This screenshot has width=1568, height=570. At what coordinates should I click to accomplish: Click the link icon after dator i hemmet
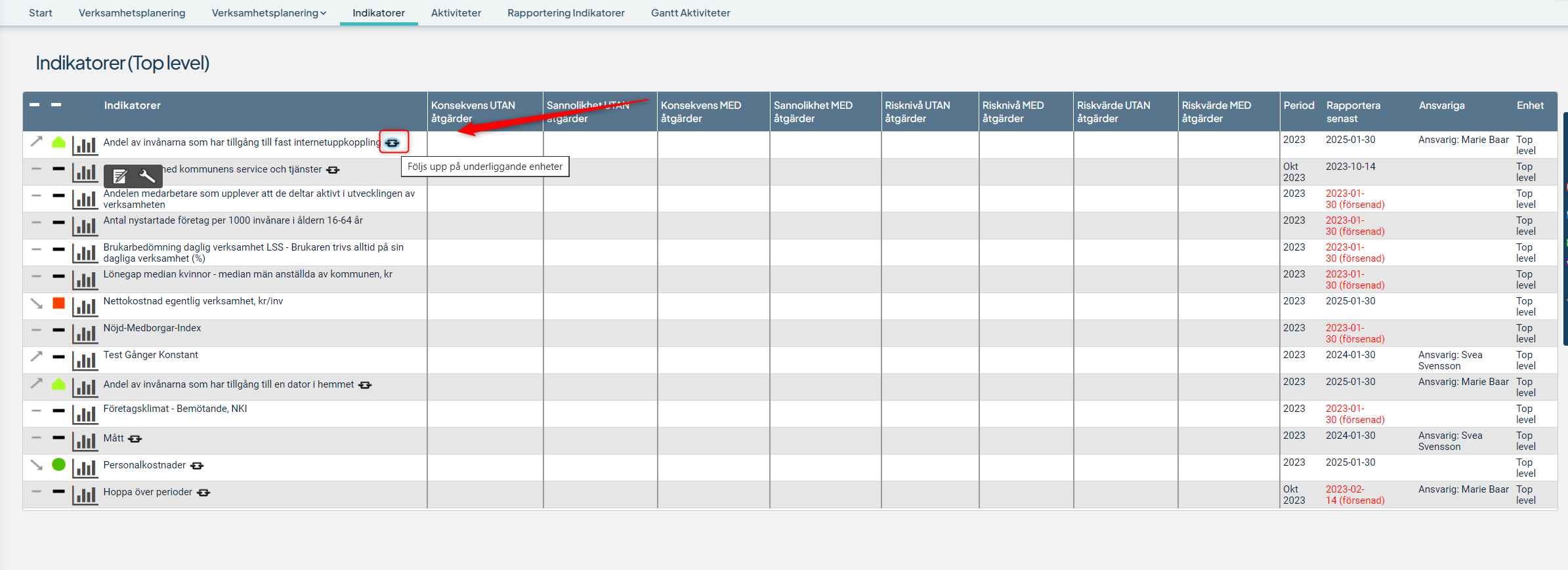[365, 385]
